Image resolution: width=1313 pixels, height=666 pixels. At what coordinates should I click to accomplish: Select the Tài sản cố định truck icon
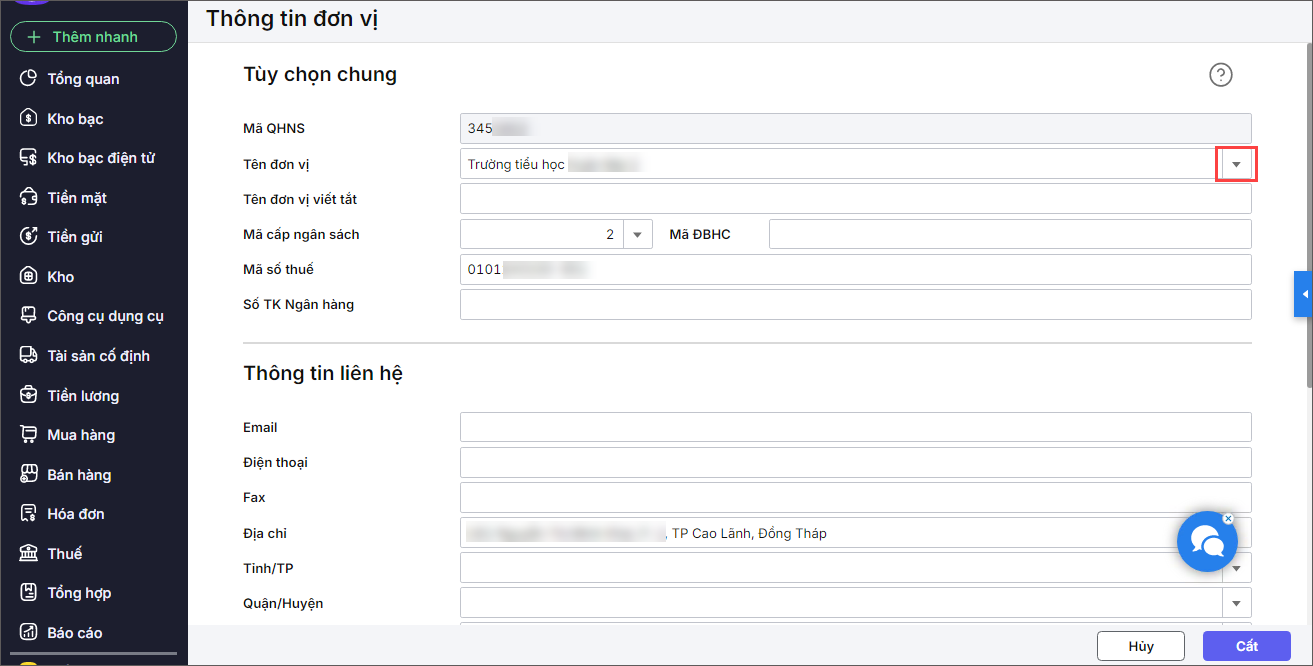pos(28,356)
